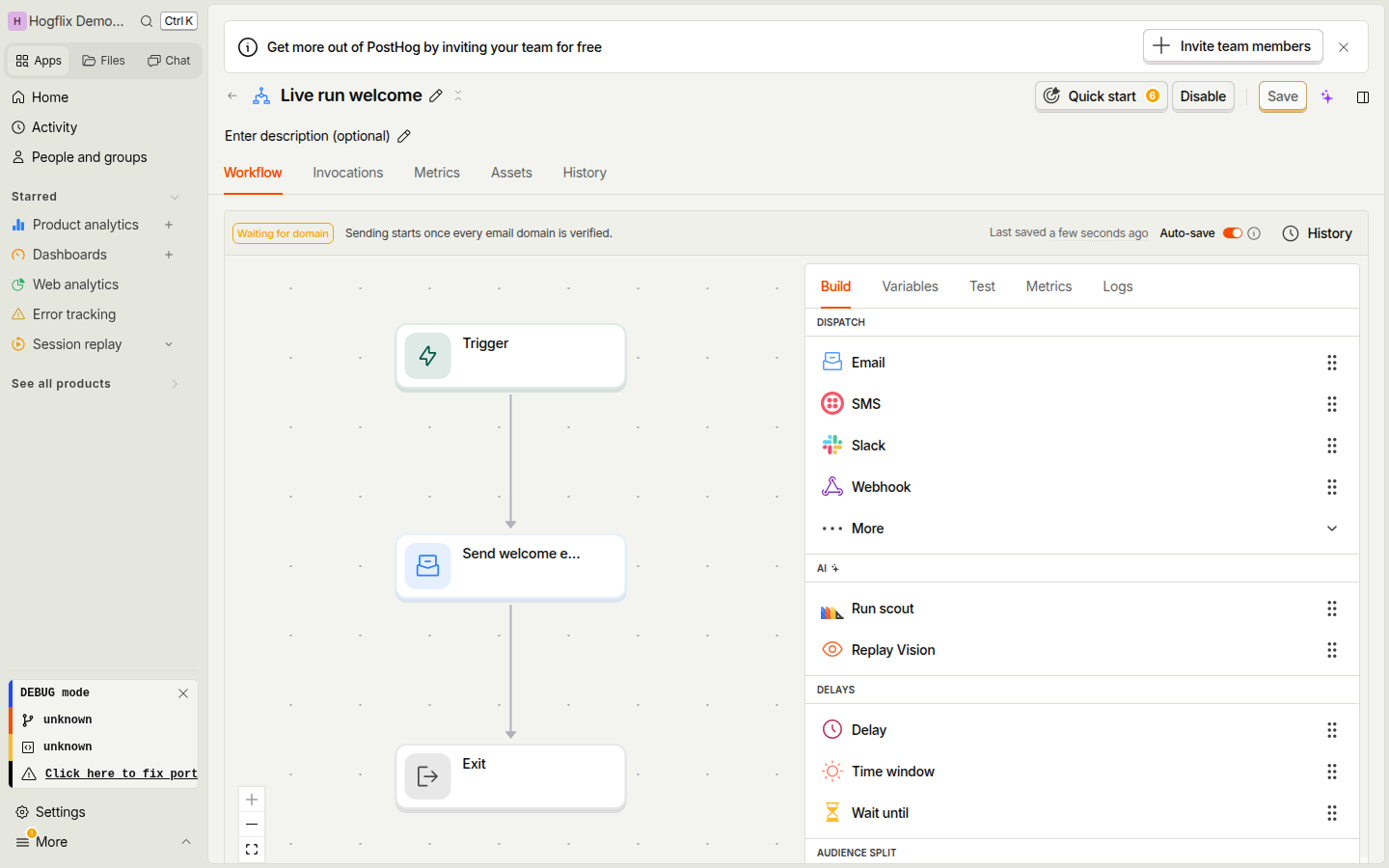1389x868 pixels.
Task: Zoom out on the workflow canvas
Action: (x=252, y=825)
